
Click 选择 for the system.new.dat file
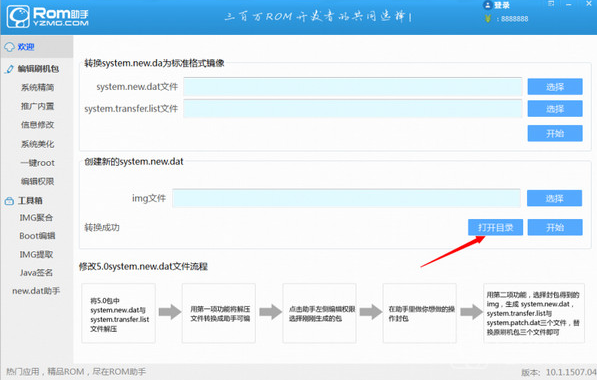555,87
